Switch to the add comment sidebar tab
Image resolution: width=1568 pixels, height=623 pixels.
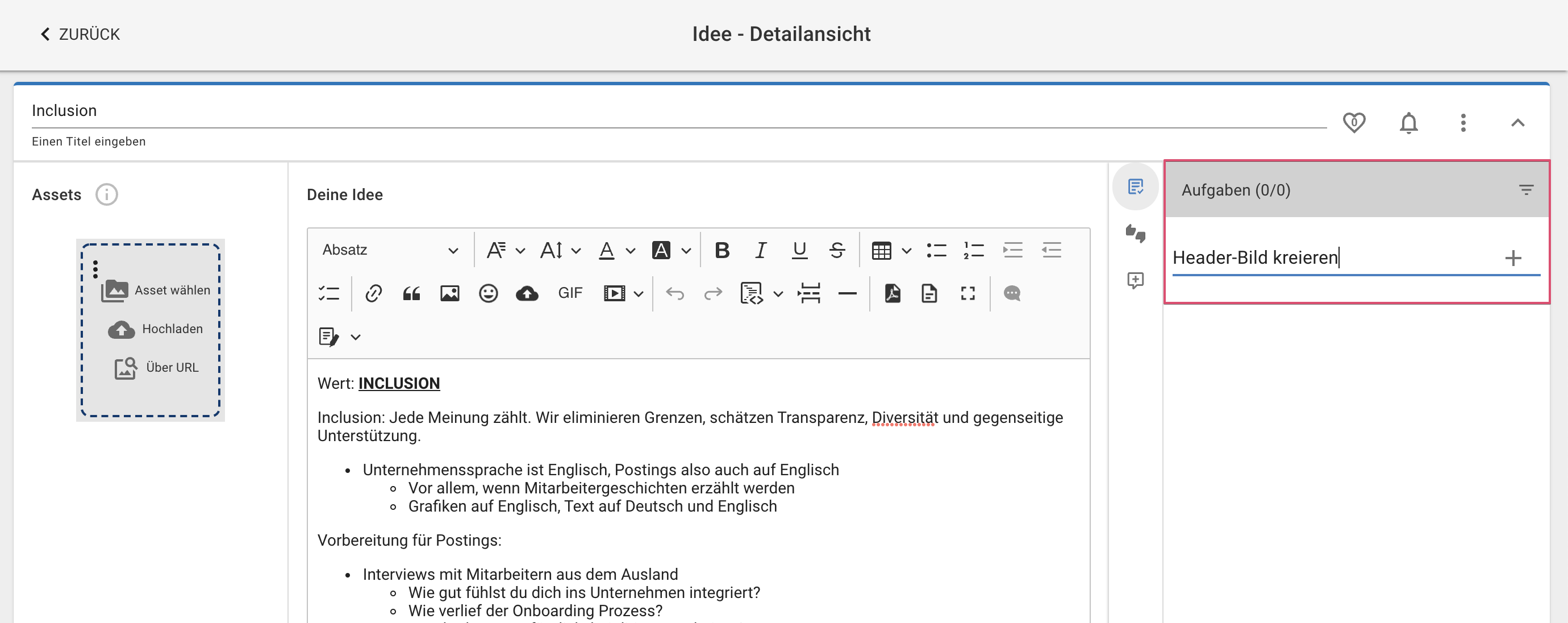pyautogui.click(x=1135, y=280)
